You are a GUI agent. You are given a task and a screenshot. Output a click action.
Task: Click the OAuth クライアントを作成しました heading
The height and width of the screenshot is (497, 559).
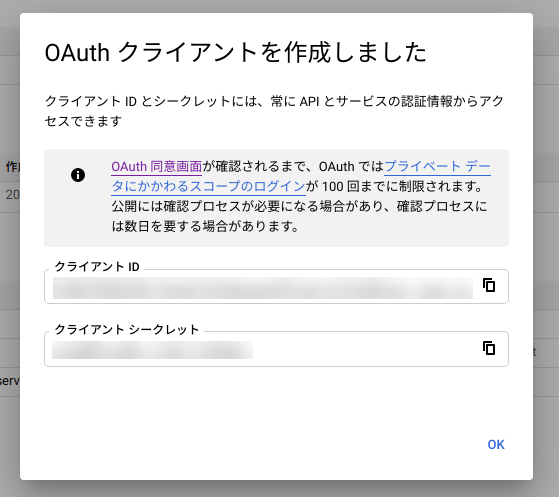(235, 52)
